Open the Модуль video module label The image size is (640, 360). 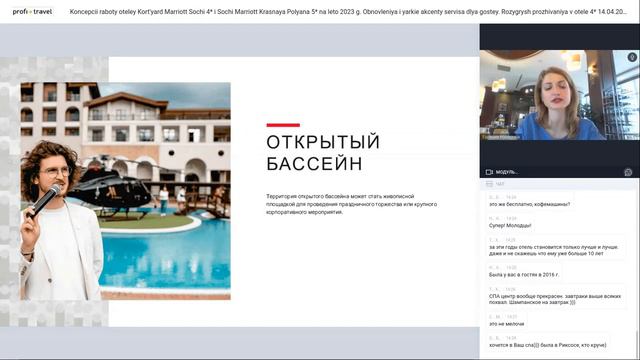click(507, 172)
